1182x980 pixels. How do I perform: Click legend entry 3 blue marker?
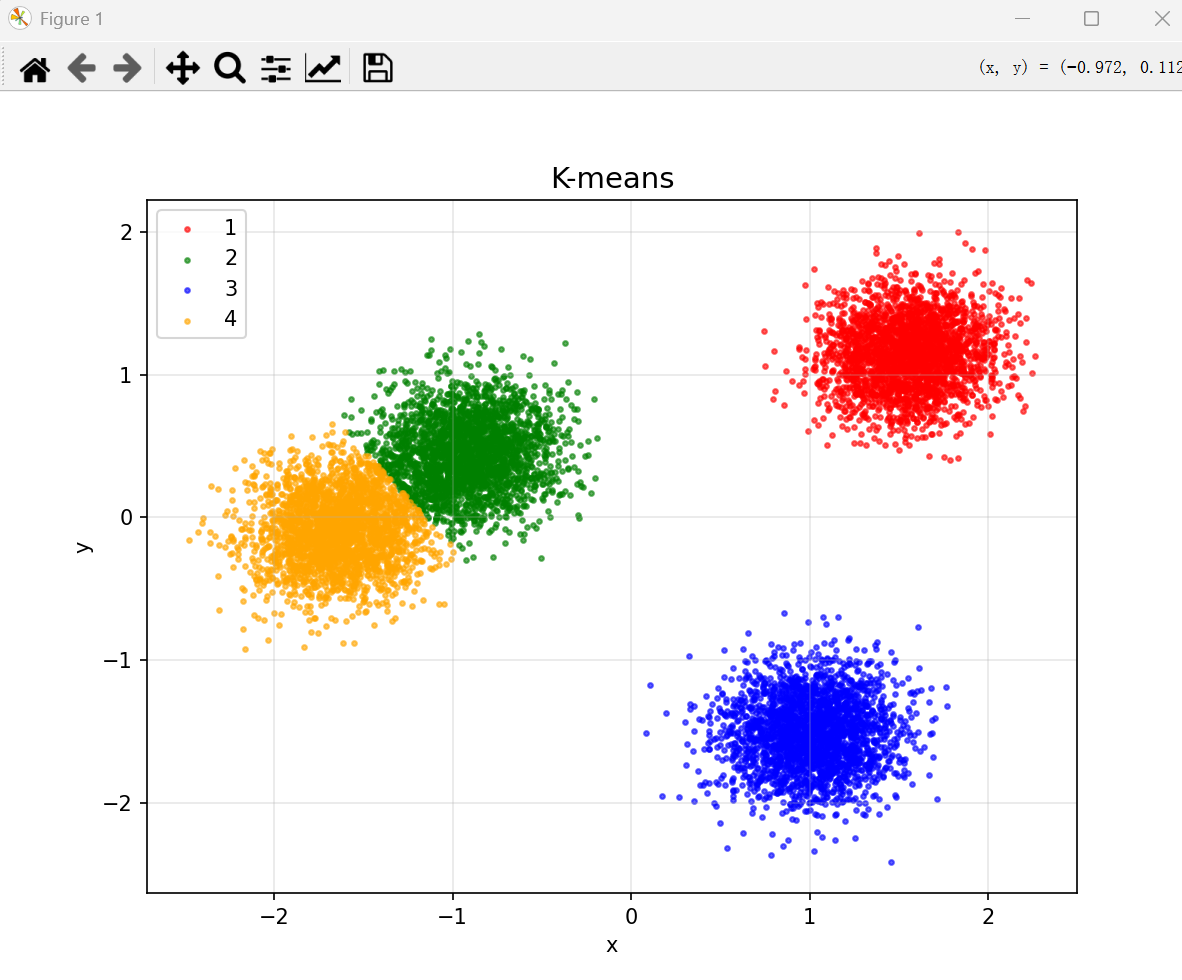188,290
